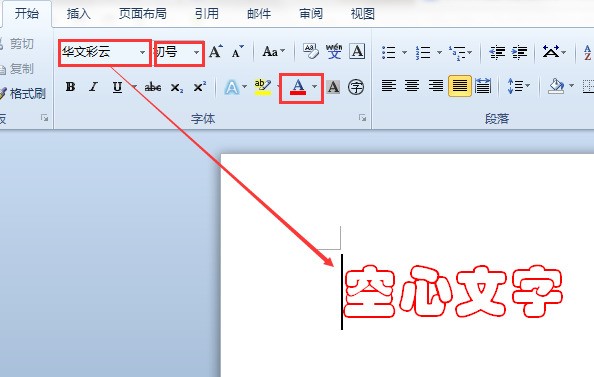Toggle underline formatting

117,87
